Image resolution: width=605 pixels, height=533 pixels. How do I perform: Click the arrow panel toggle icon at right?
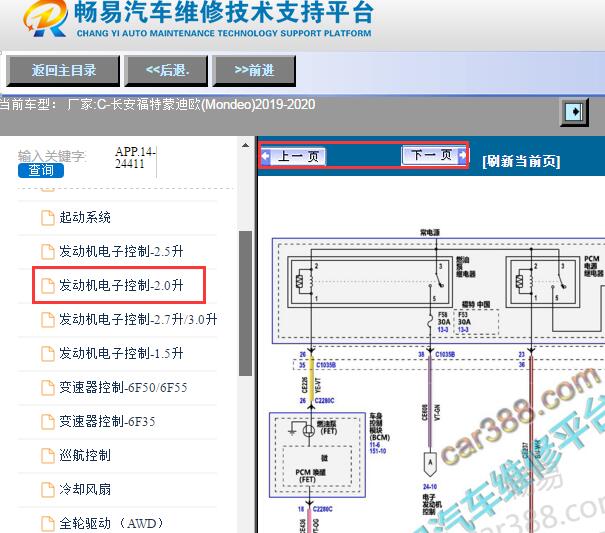(574, 112)
